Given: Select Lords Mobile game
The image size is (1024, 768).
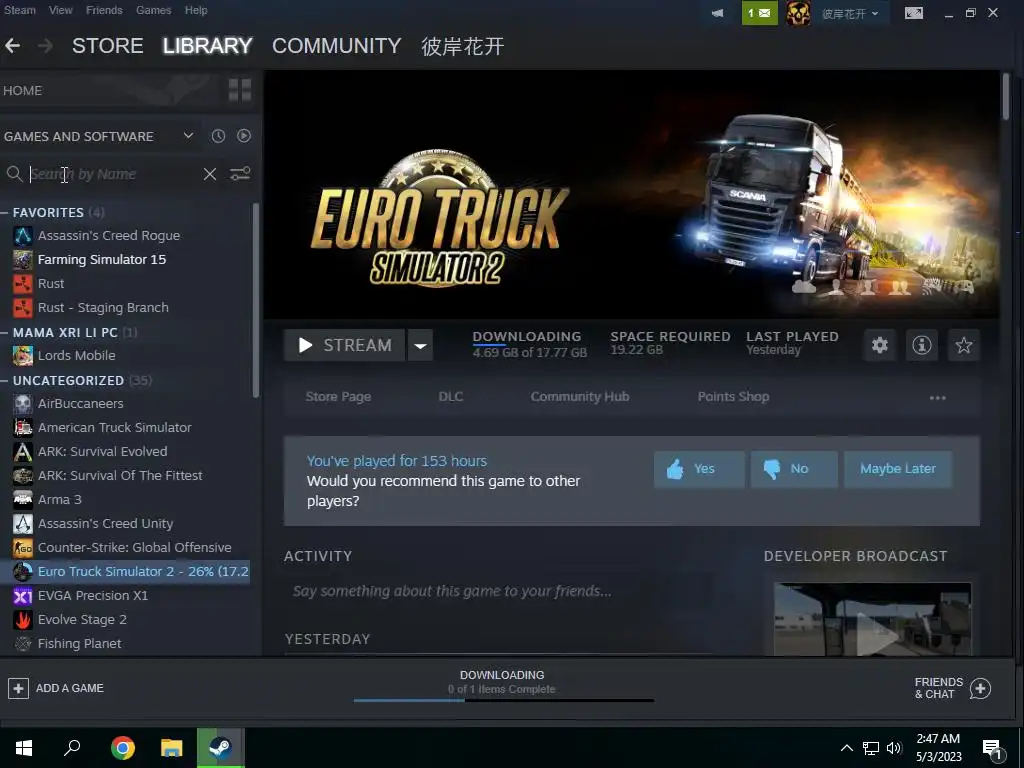Looking at the screenshot, I should (76, 355).
